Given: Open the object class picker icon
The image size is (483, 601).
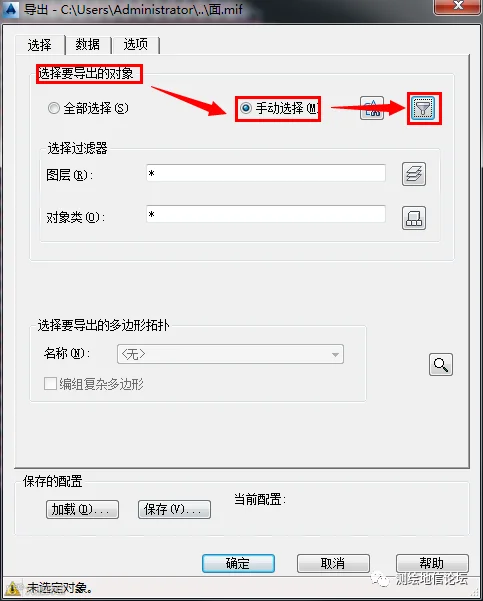Looking at the screenshot, I should pos(414,218).
